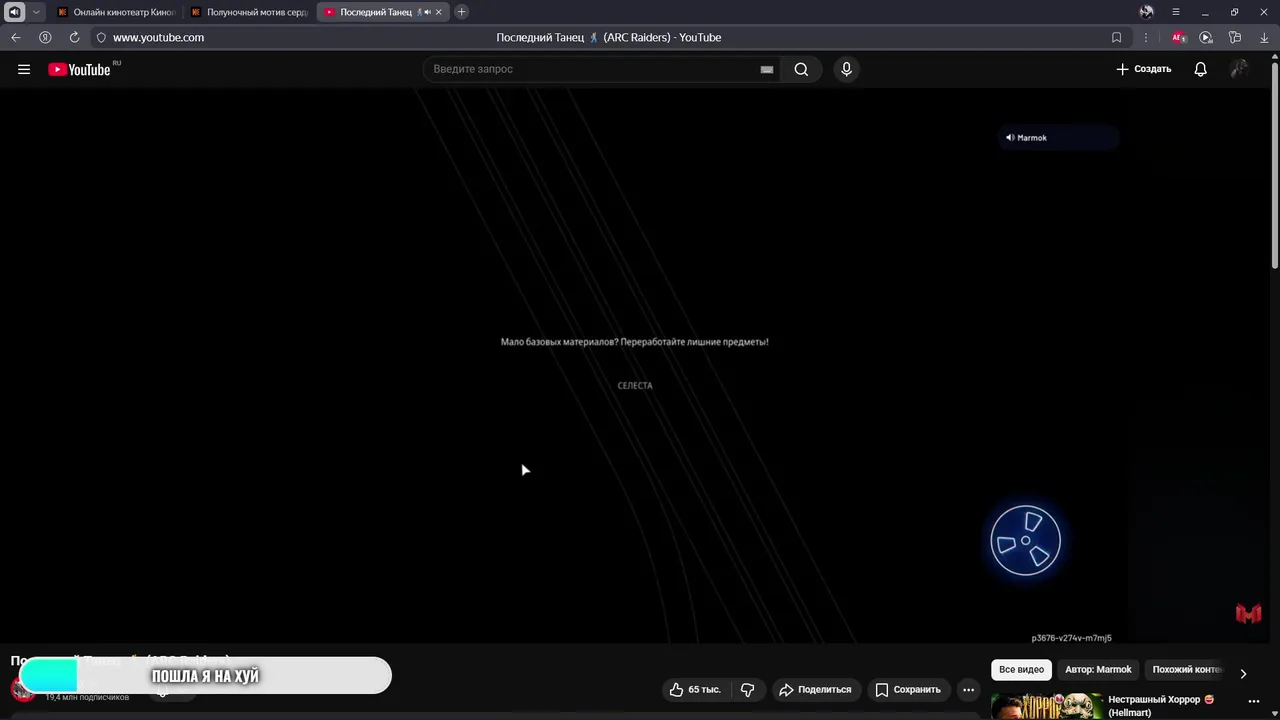Bookmark this page
This screenshot has width=1280, height=720.
pyautogui.click(x=1116, y=37)
